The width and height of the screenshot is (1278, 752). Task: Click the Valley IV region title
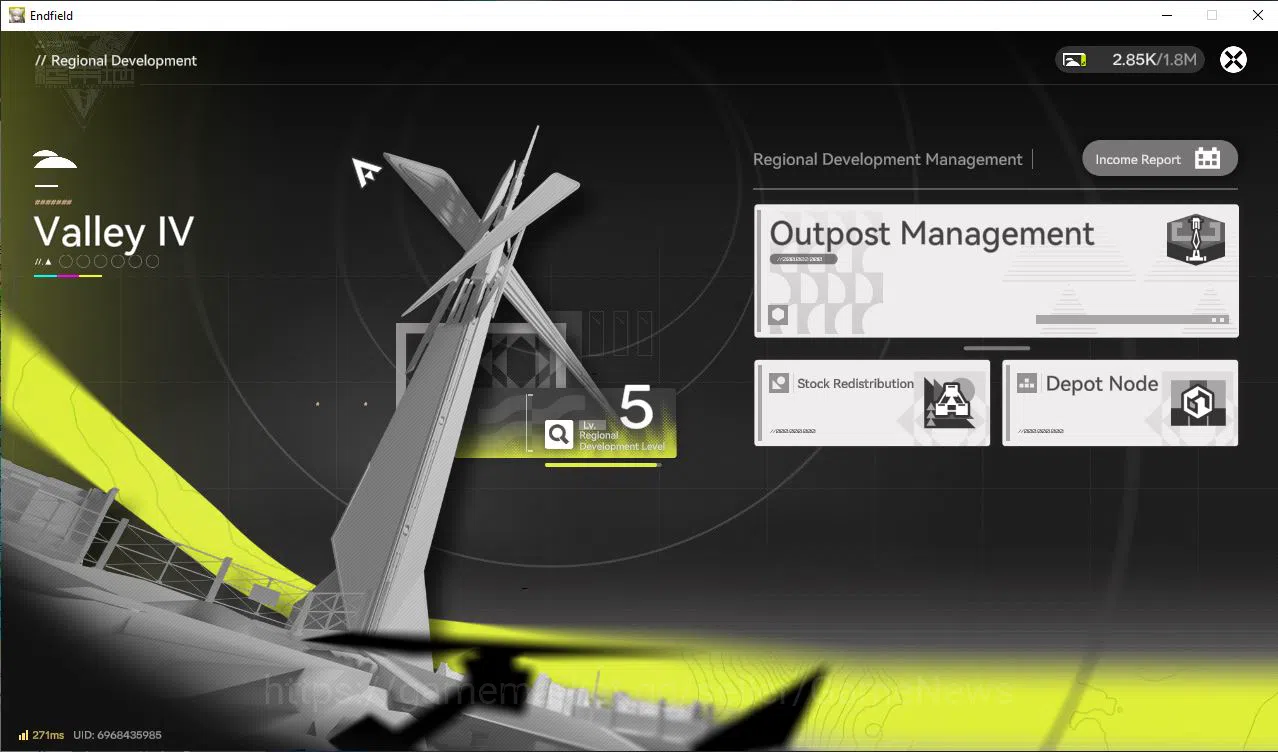pos(114,232)
